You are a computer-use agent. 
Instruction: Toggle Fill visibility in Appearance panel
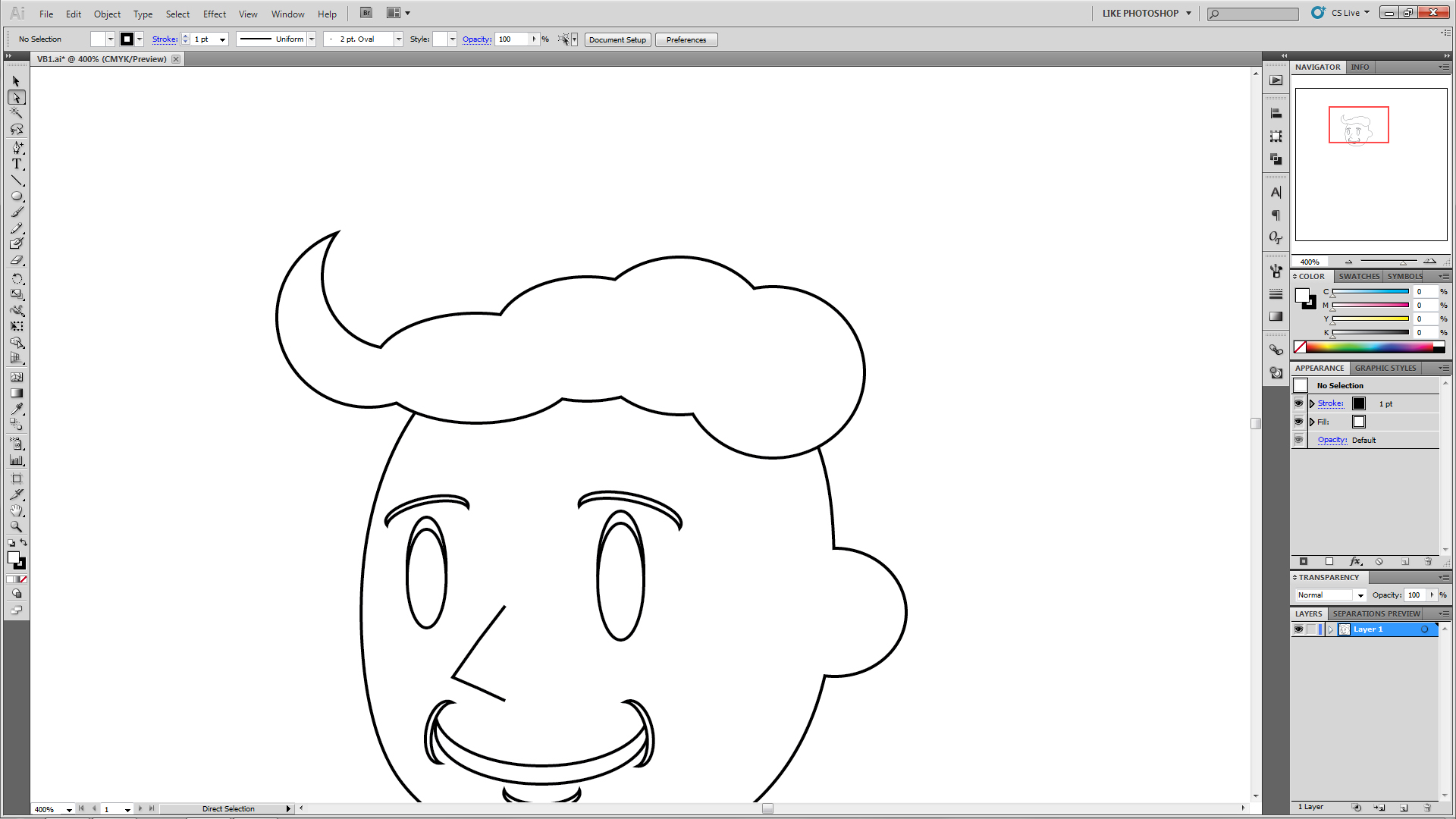click(1298, 422)
